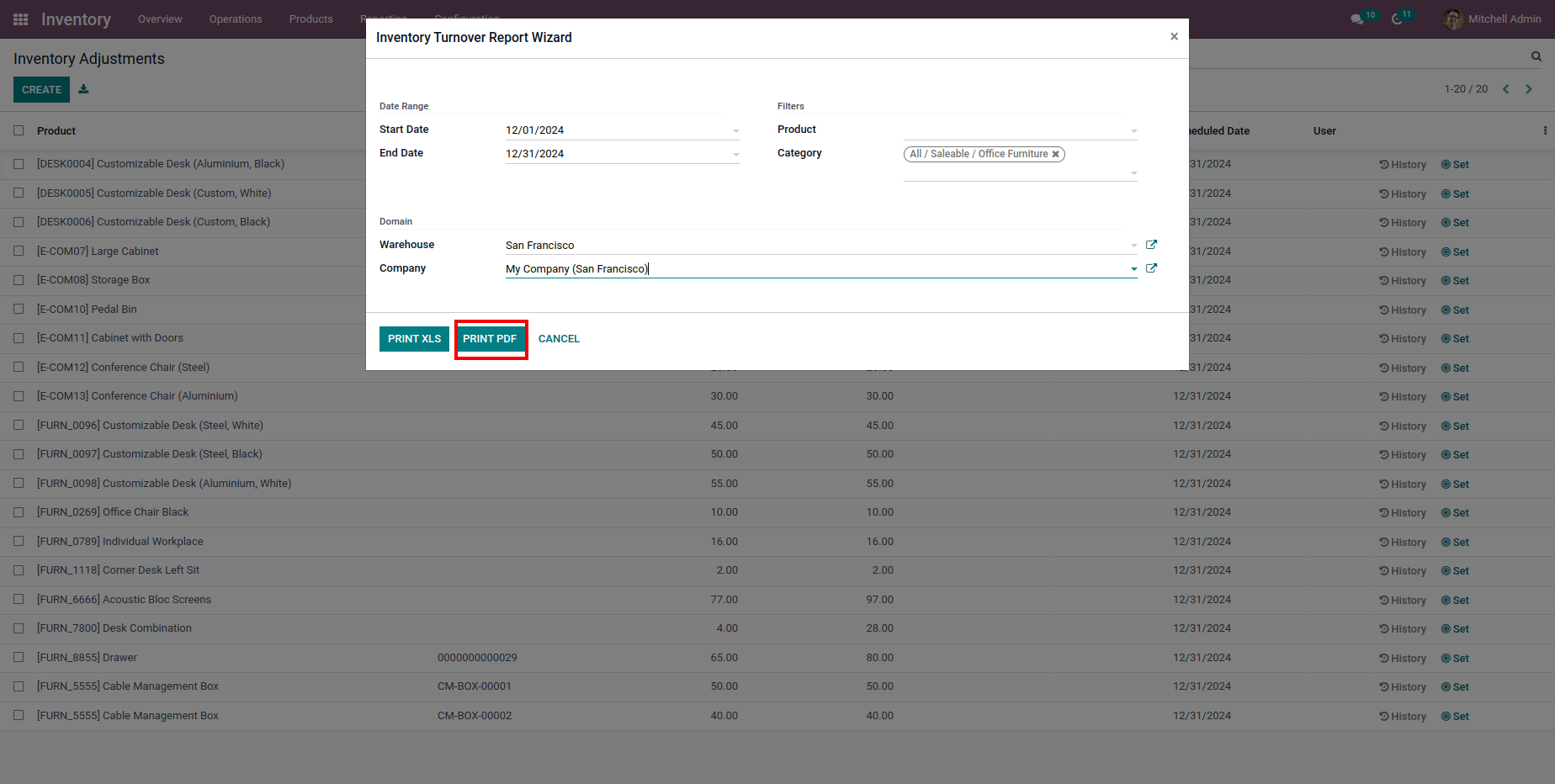Click the PRINT PDF button
1555x784 pixels.
pos(490,339)
